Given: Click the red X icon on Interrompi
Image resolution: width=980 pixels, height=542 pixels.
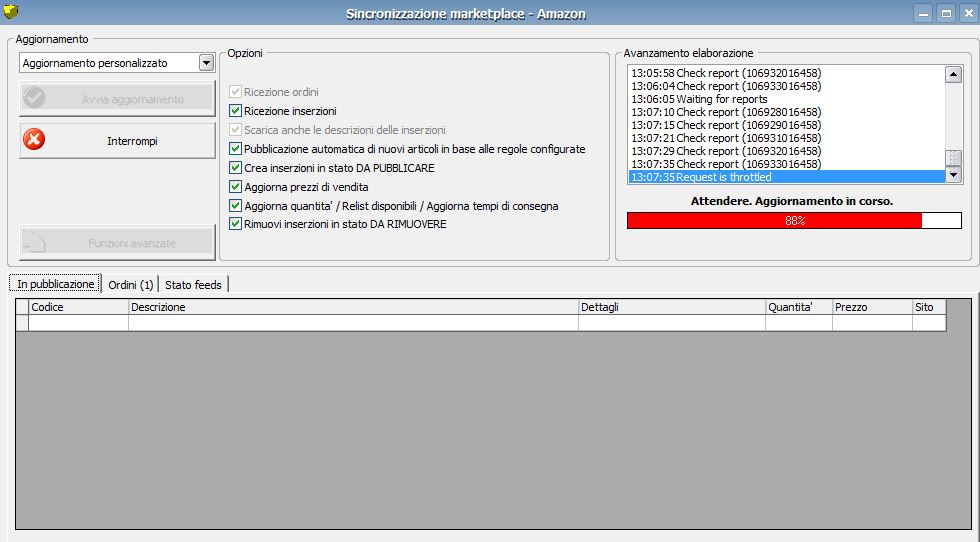Looking at the screenshot, I should pyautogui.click(x=34, y=139).
